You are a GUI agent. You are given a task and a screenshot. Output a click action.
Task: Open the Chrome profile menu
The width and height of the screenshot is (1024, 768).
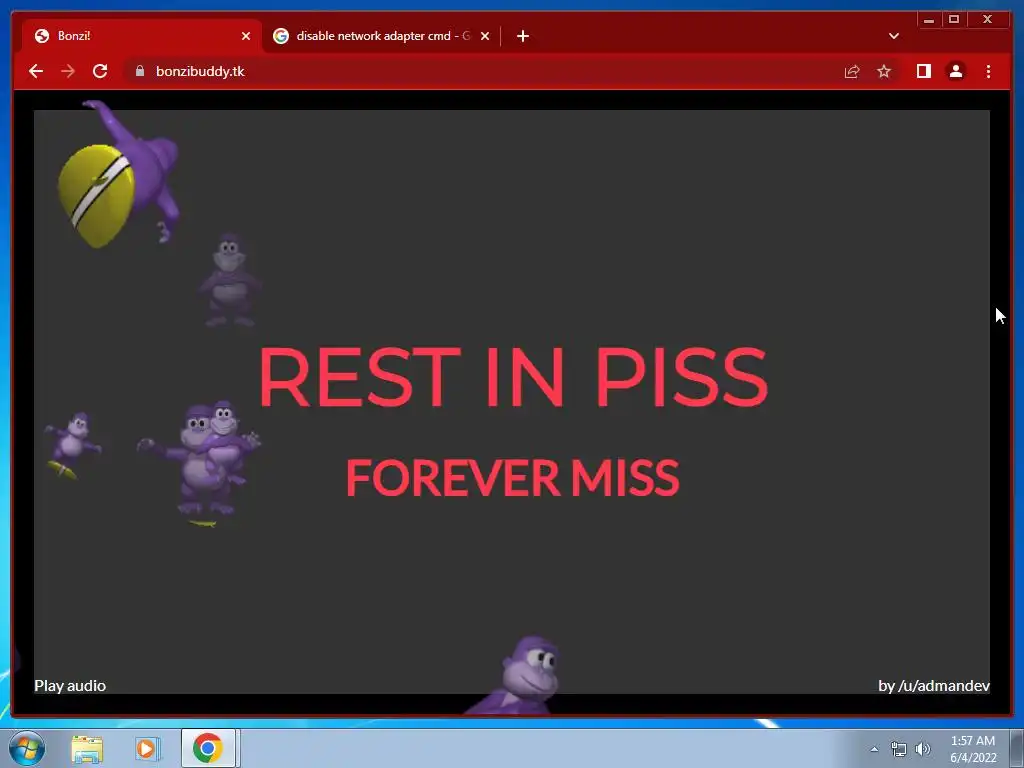(955, 71)
